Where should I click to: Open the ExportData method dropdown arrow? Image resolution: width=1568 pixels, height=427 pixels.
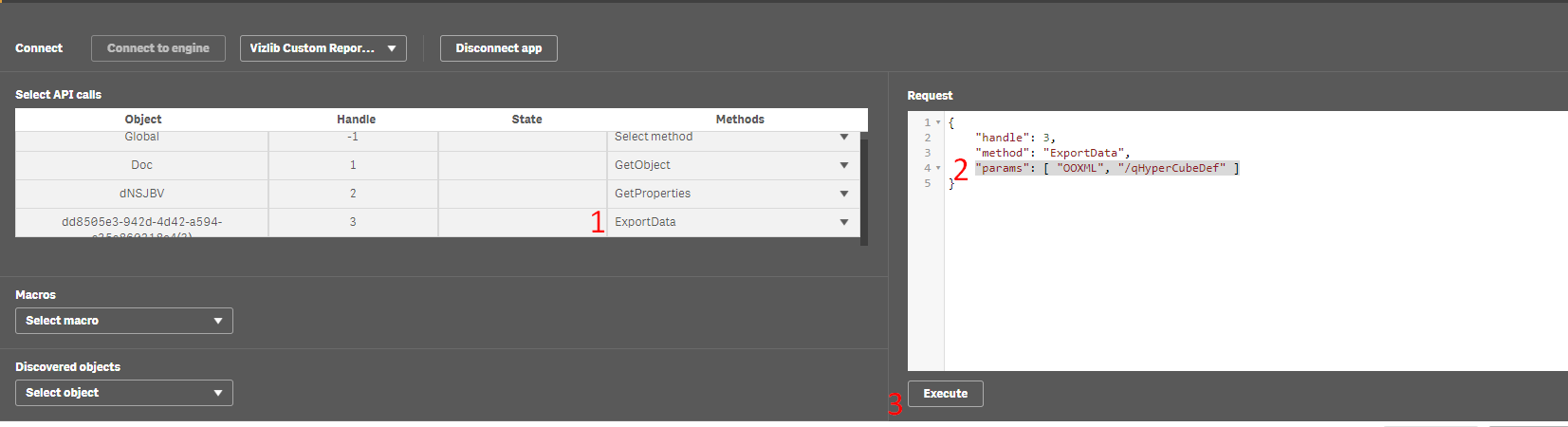[844, 222]
